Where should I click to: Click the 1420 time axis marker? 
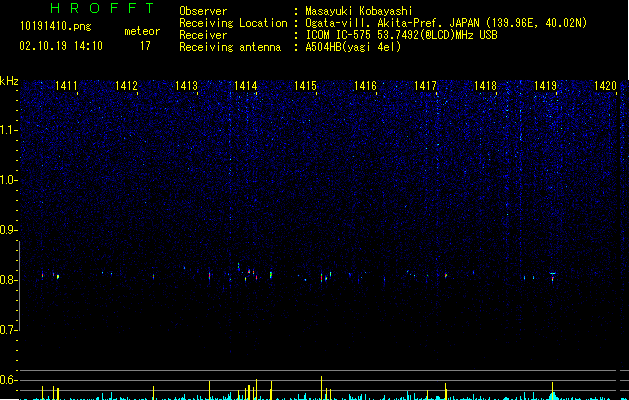pyautogui.click(x=605, y=86)
